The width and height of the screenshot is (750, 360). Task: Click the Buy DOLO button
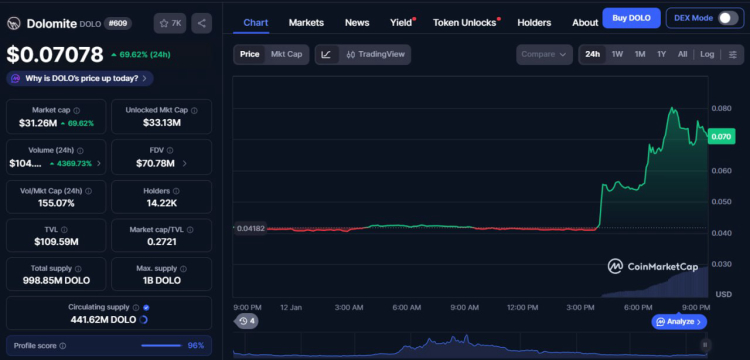(x=631, y=18)
